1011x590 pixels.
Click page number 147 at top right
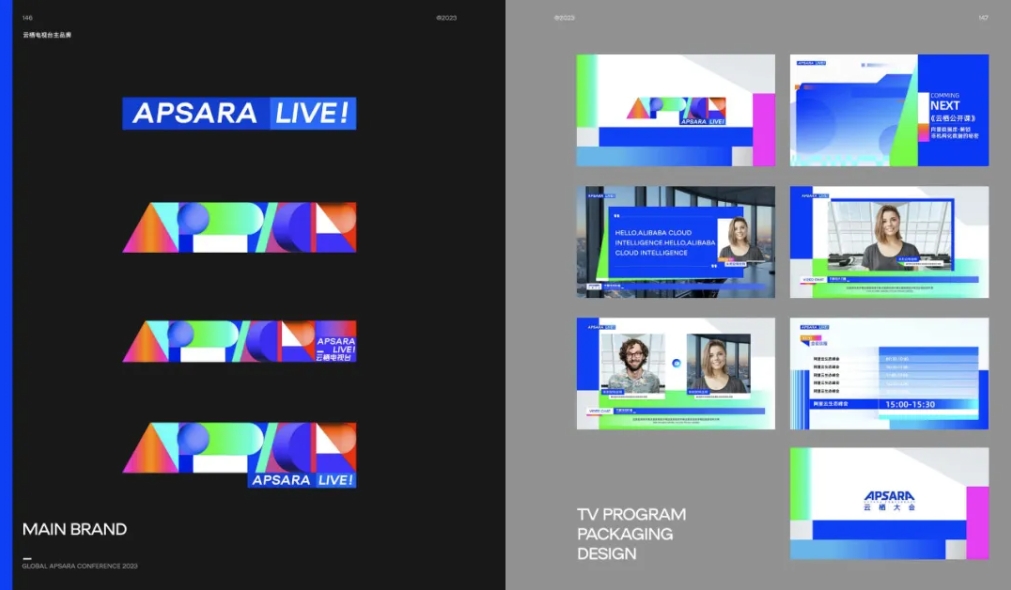pyautogui.click(x=982, y=18)
